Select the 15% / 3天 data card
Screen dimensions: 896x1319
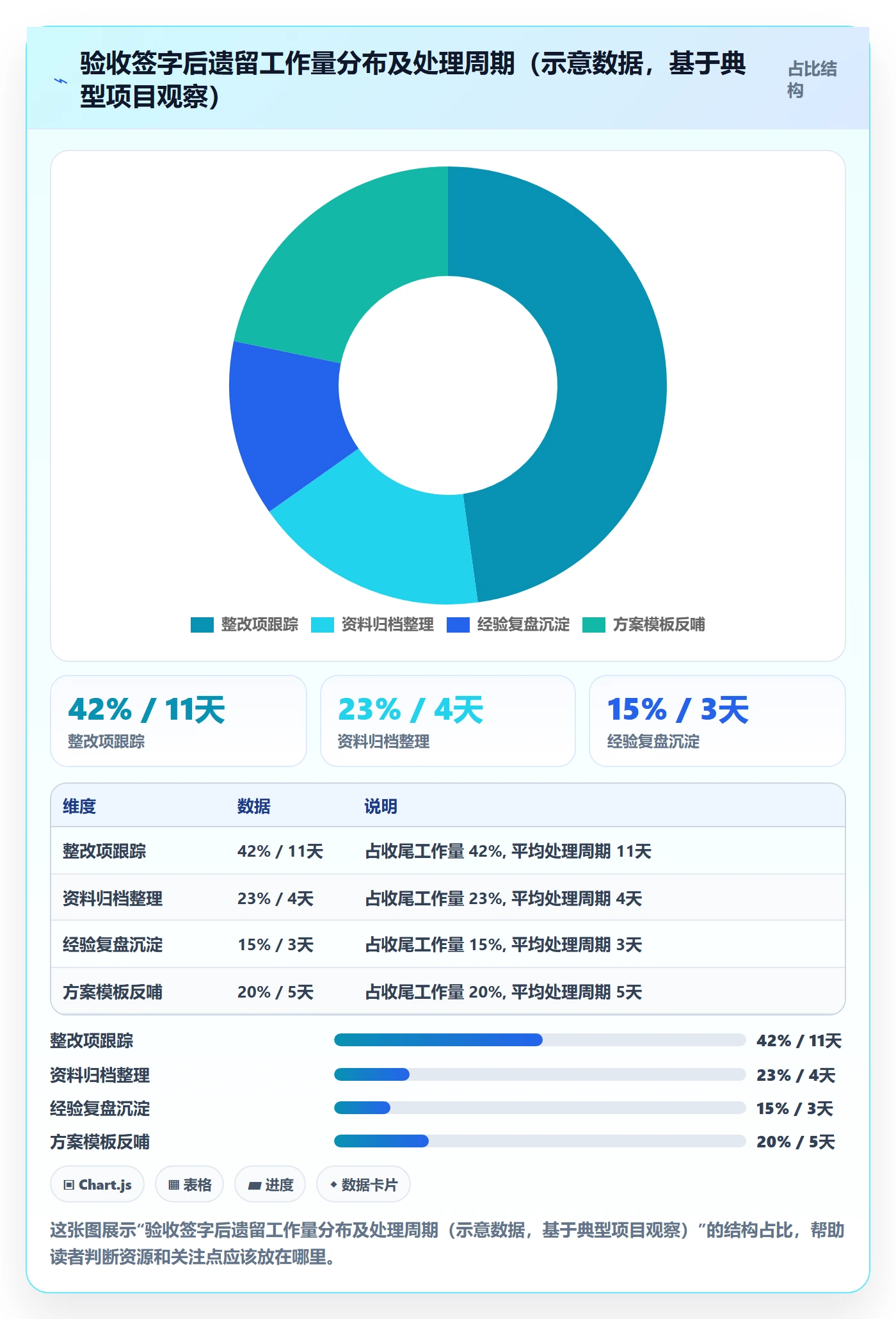pyautogui.click(x=717, y=721)
